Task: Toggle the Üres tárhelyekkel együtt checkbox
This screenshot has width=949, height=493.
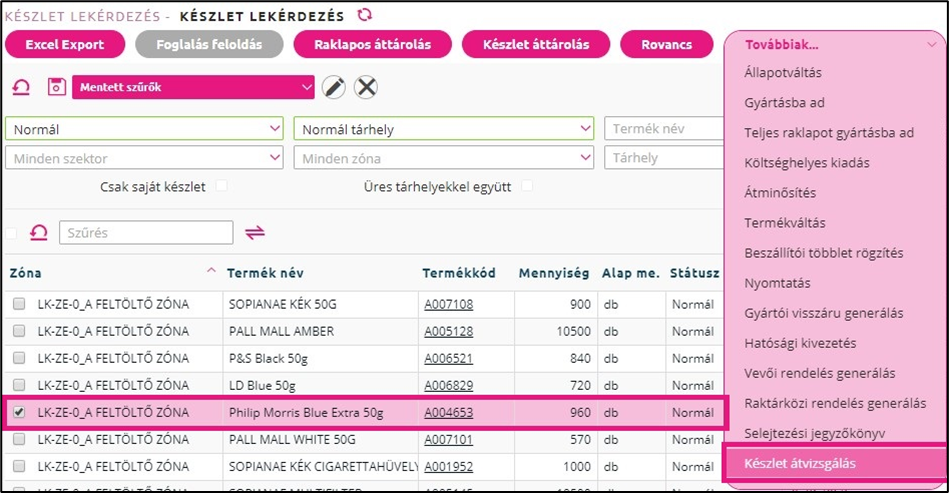Action: (x=527, y=186)
